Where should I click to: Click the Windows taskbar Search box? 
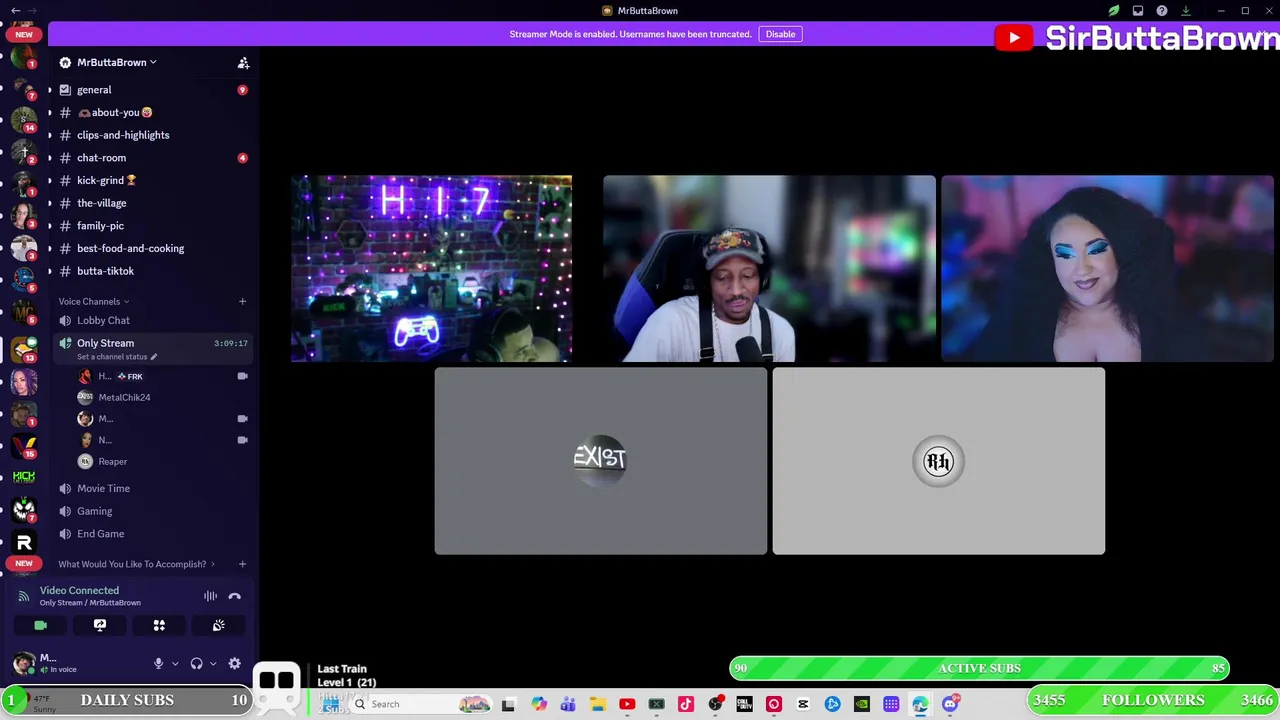(x=420, y=704)
